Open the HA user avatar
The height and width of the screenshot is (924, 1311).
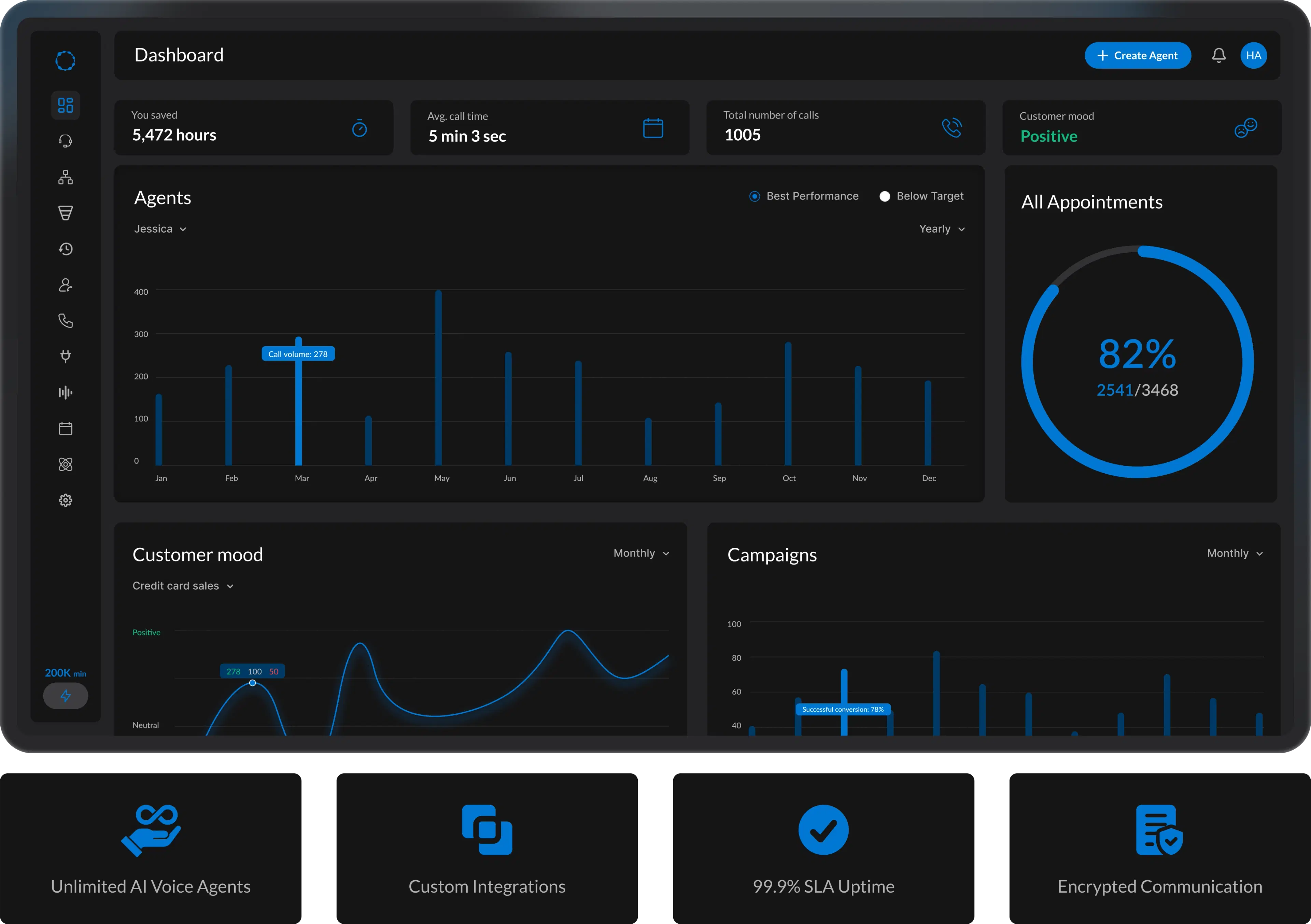(1253, 55)
